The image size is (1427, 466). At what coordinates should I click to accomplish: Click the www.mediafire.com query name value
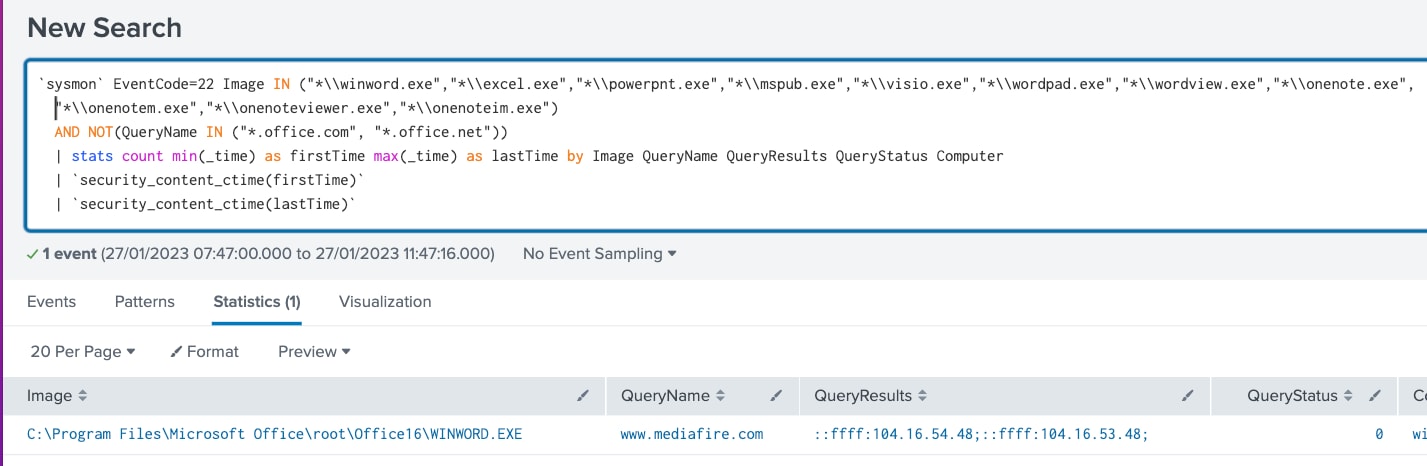coord(692,434)
